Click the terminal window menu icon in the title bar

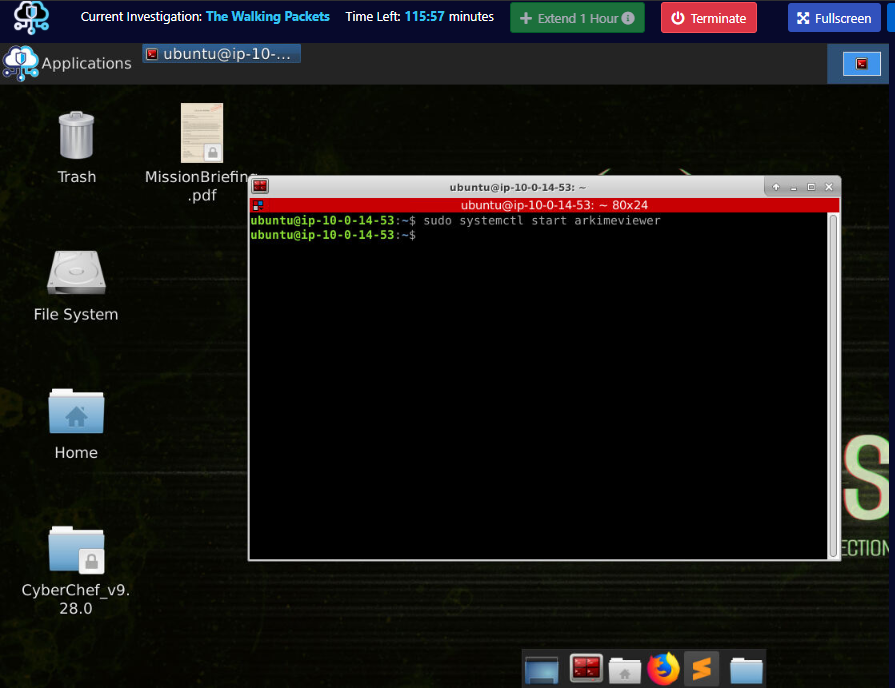260,186
